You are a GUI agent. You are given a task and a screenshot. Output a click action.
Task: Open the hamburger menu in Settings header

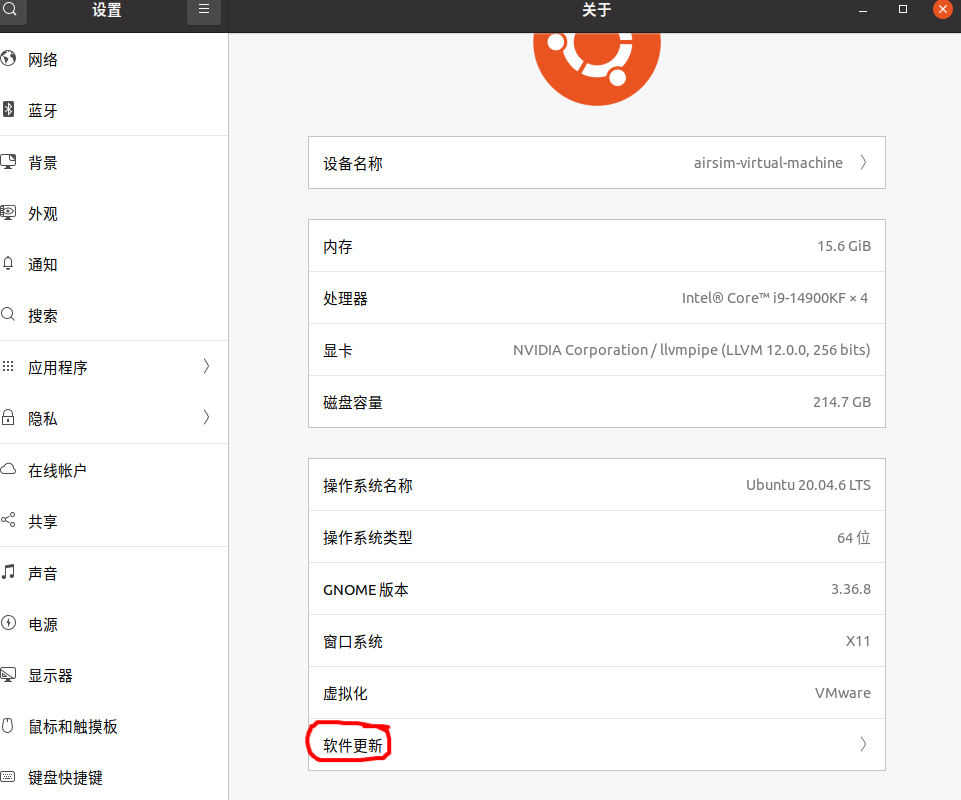click(204, 9)
